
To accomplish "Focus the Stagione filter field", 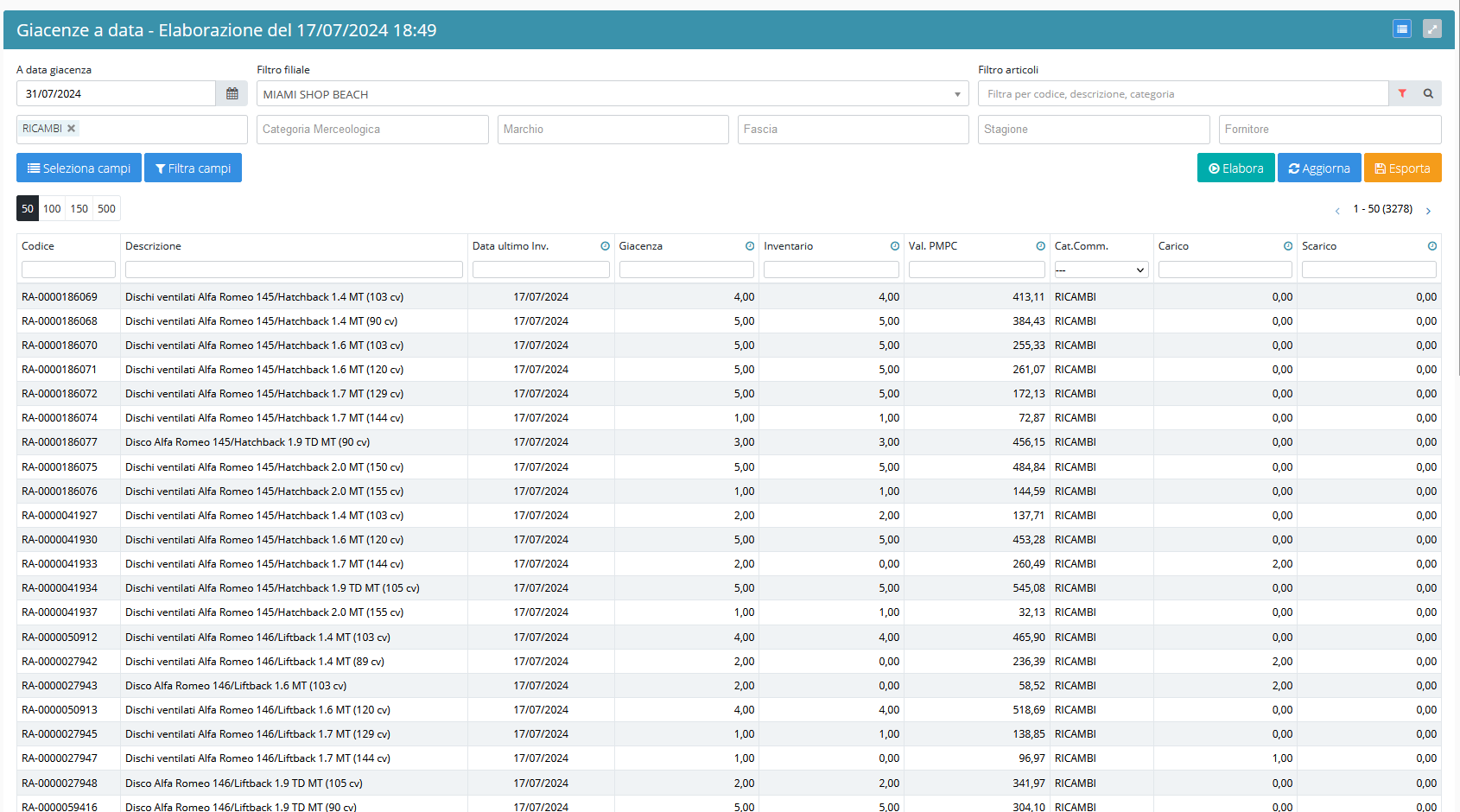I will [x=1094, y=129].
